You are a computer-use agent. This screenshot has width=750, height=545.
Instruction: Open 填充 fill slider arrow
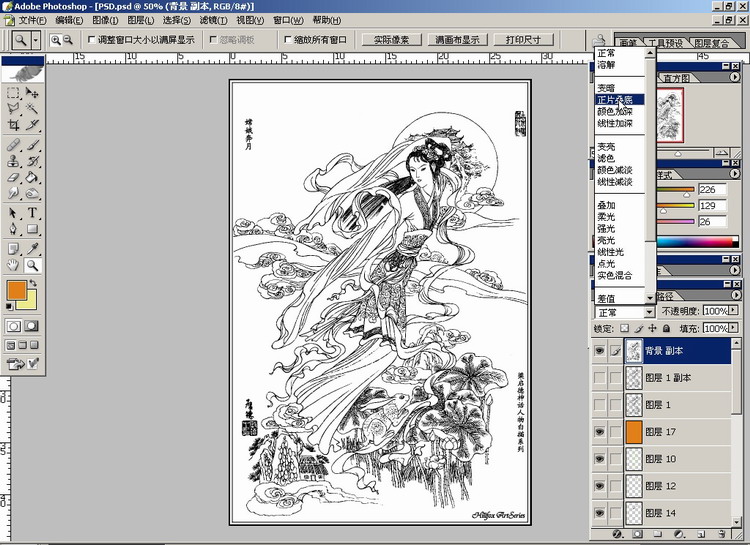coord(733,328)
